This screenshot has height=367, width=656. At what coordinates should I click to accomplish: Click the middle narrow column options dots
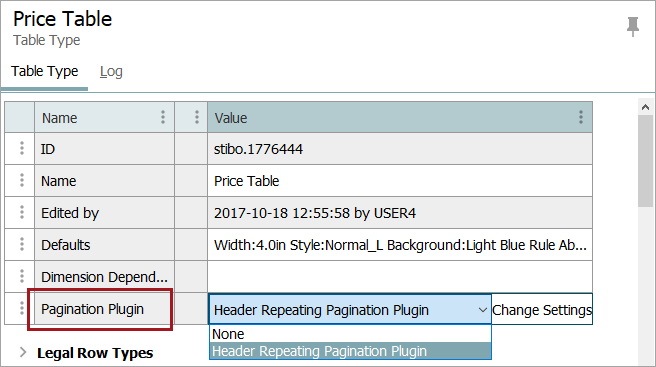pos(197,117)
